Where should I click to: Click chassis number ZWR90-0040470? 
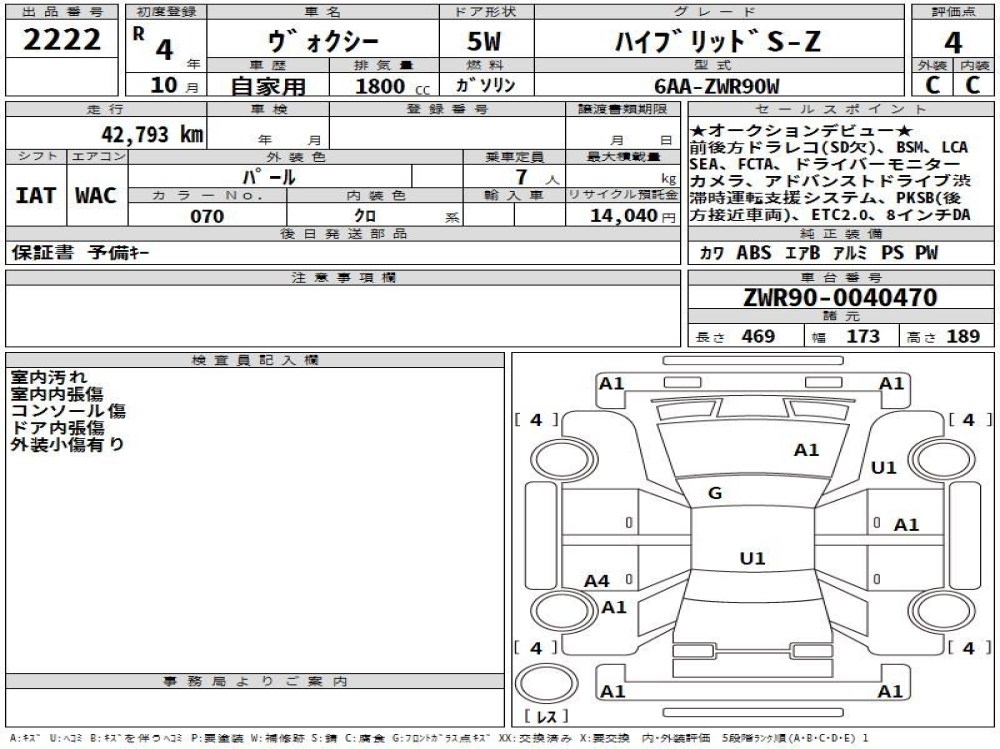pos(840,297)
